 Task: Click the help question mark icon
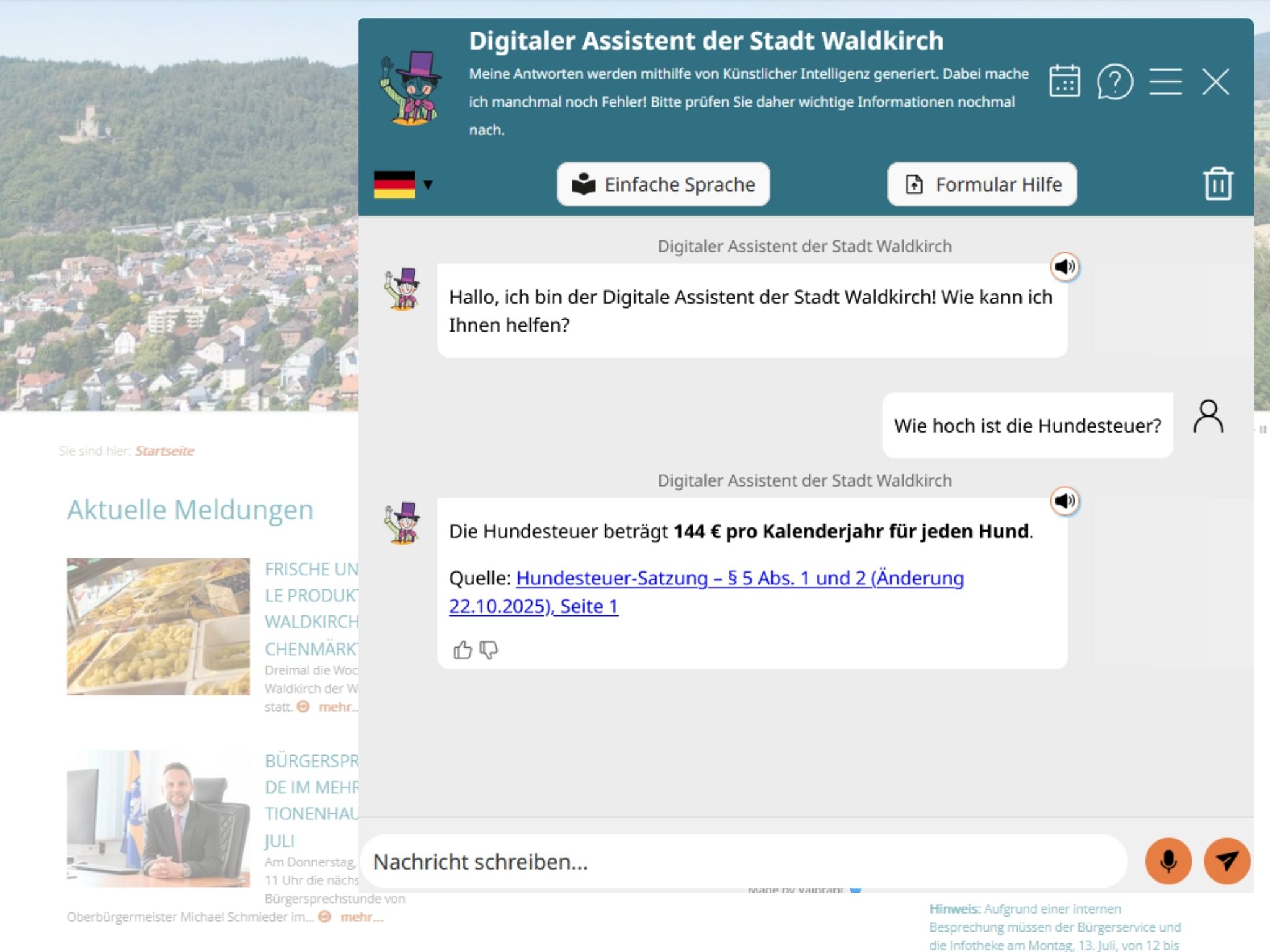(x=1115, y=81)
